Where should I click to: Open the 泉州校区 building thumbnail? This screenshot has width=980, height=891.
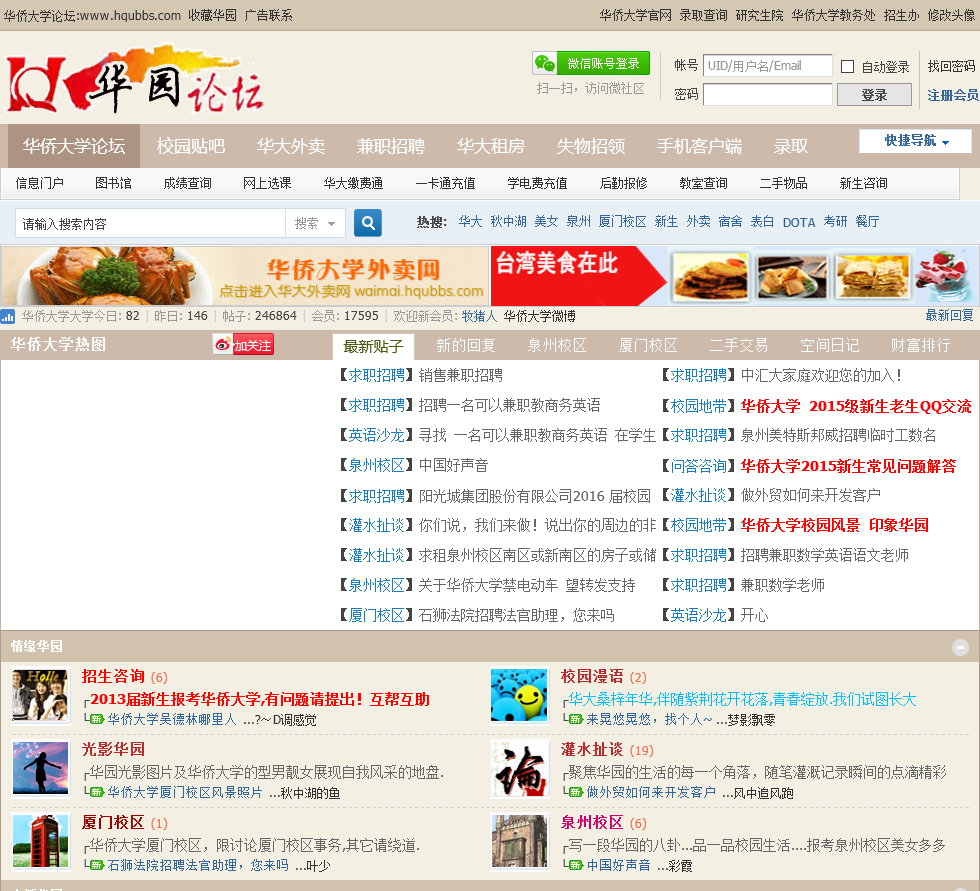click(519, 841)
